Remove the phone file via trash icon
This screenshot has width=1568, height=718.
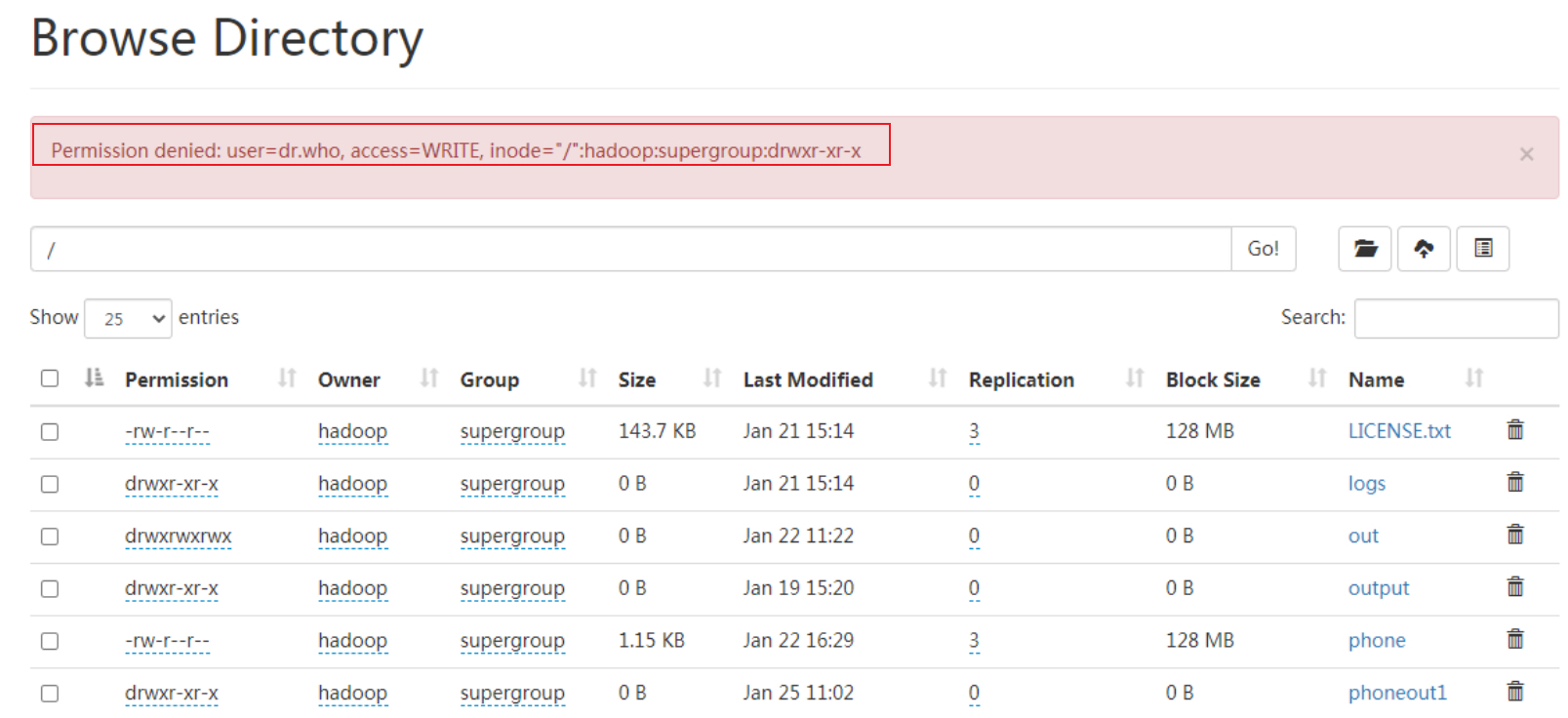(x=1514, y=640)
